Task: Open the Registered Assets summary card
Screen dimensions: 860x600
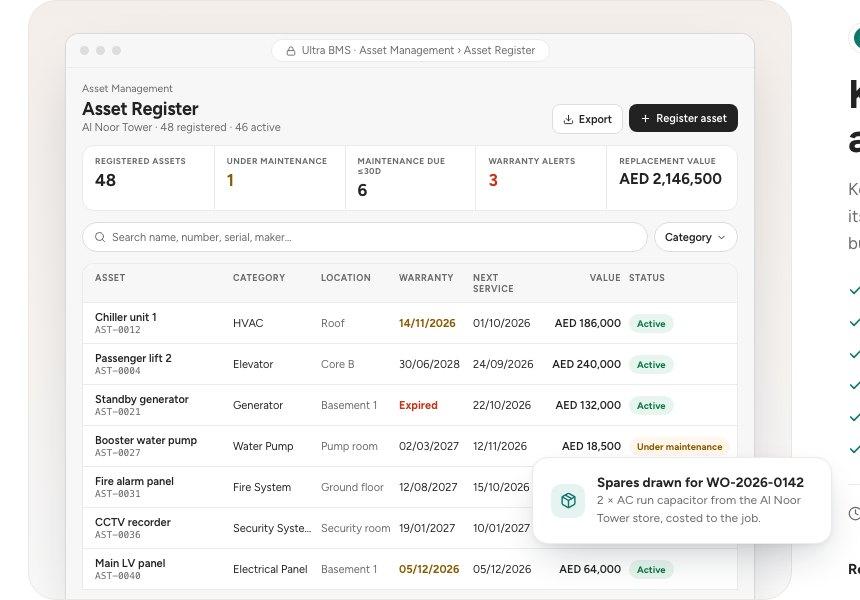Action: point(149,178)
